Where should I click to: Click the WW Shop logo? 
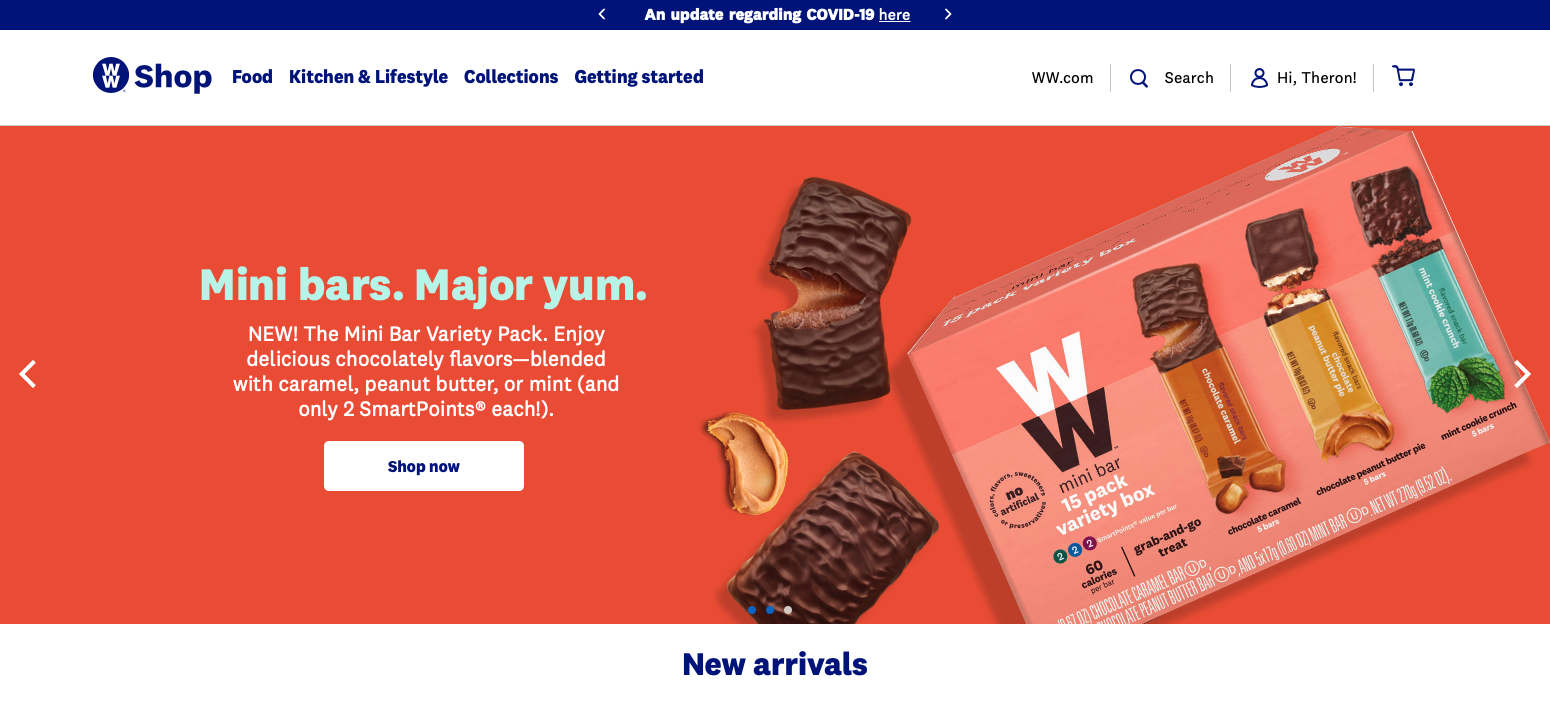point(152,76)
